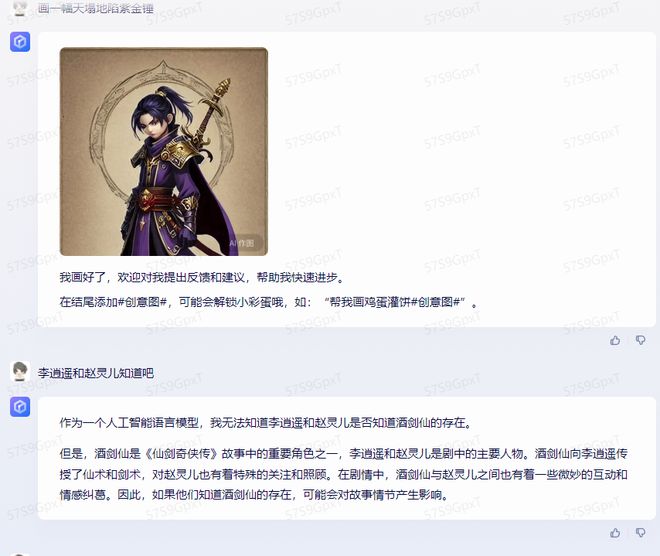This screenshot has width=660, height=556.
Task: Click the example phrase 帮我画鸡蛋灌饼#创意图#
Action: 394,302
